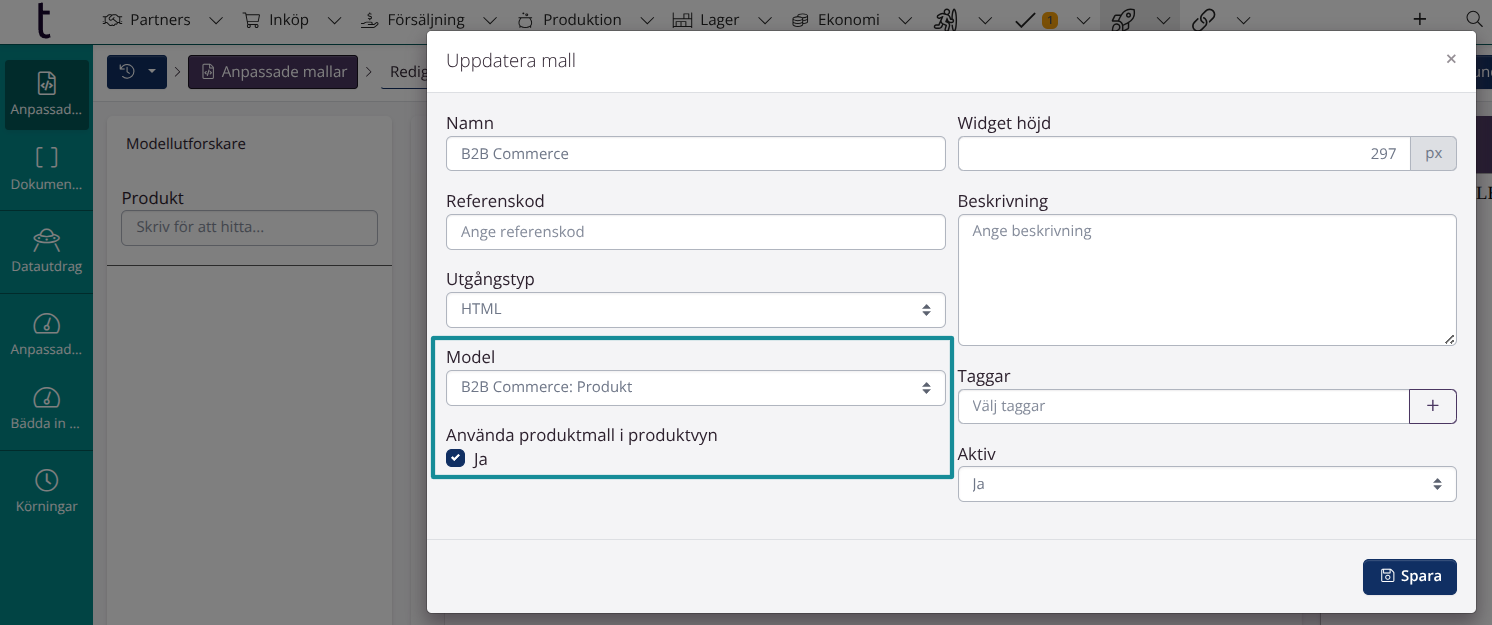Expand the Aktiv dropdown

[1206, 484]
